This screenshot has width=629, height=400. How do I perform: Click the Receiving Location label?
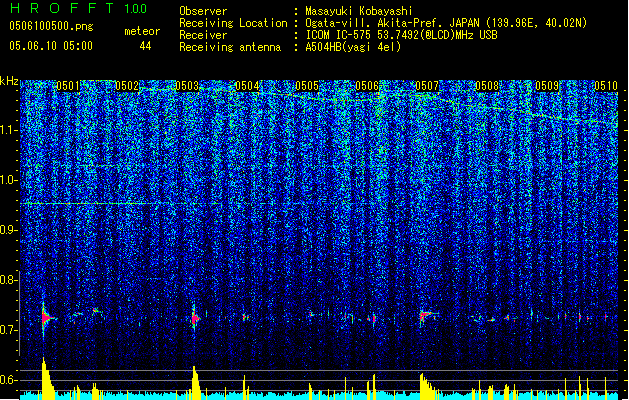coord(233,23)
